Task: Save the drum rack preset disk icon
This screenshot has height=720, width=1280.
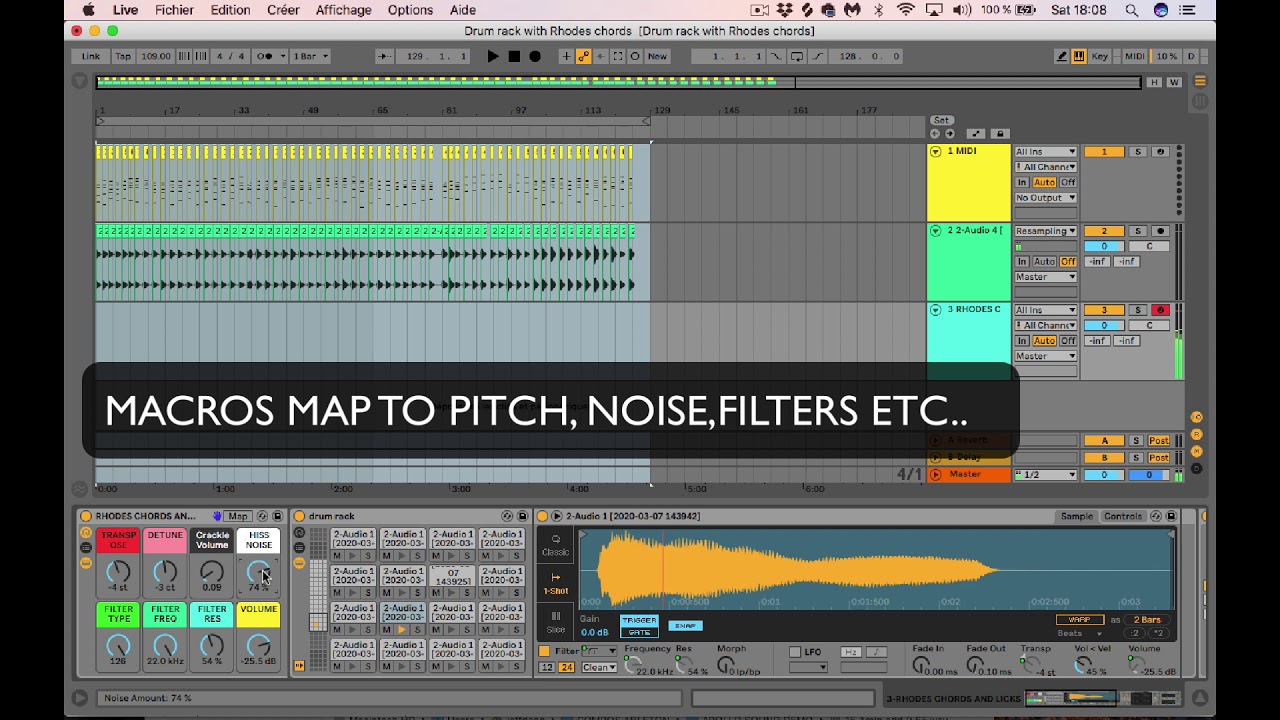Action: pos(522,516)
